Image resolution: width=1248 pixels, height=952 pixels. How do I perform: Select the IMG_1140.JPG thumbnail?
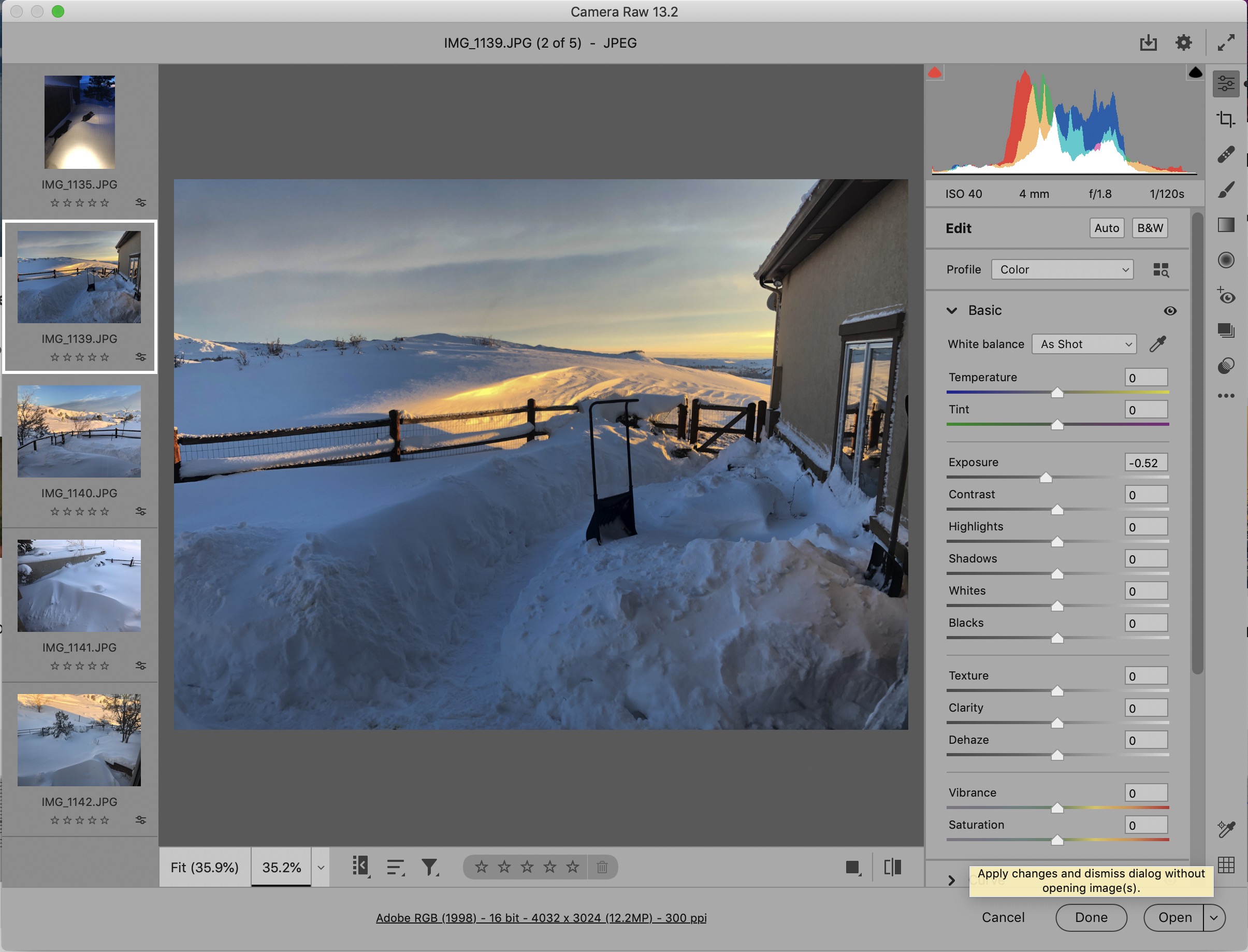click(79, 431)
